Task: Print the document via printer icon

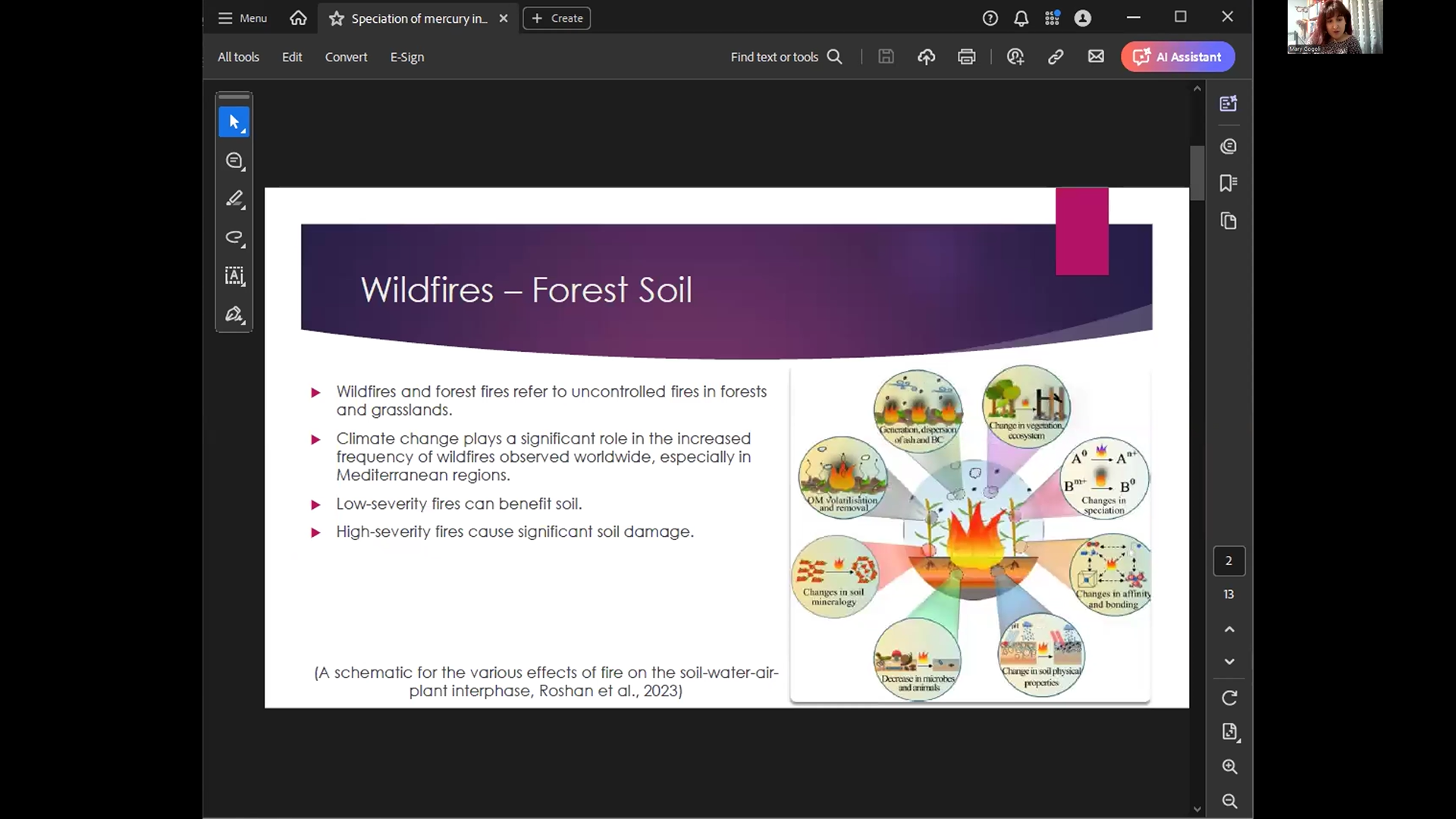Action: (x=966, y=57)
